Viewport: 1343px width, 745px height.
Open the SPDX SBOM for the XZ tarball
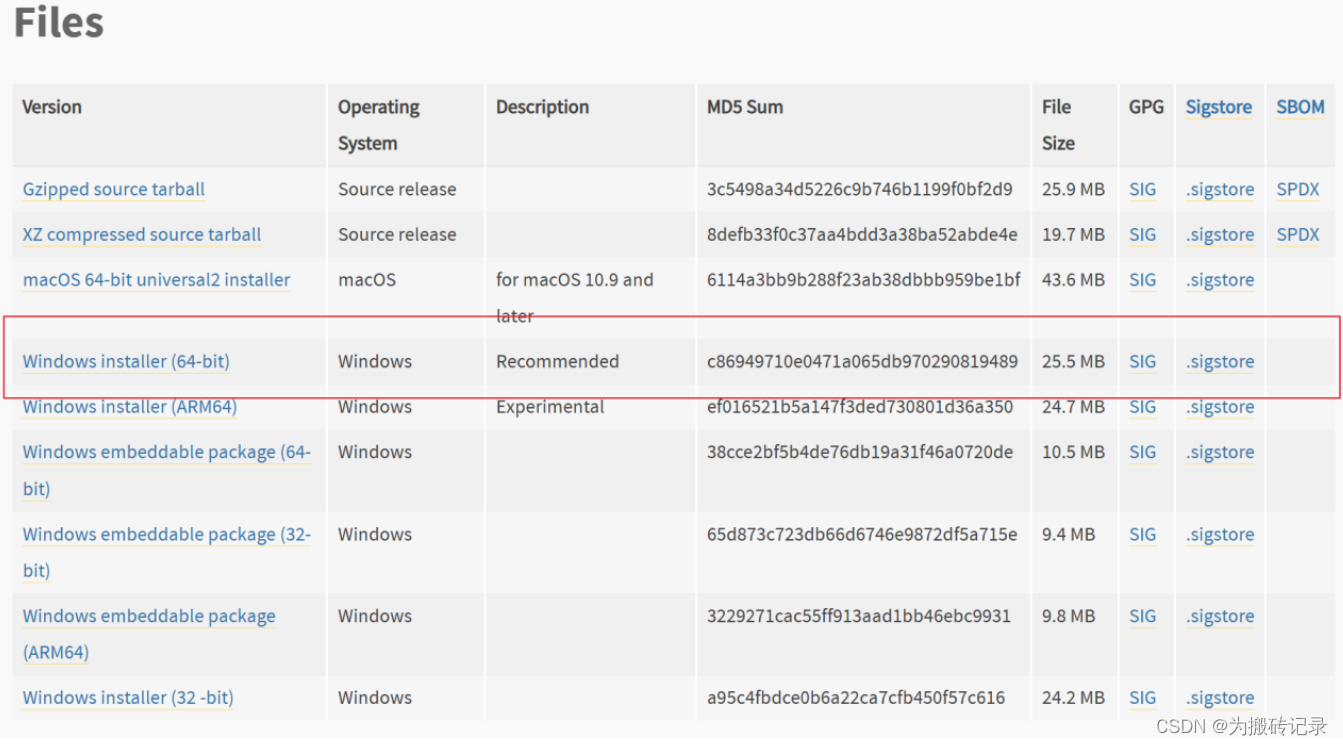(1297, 234)
